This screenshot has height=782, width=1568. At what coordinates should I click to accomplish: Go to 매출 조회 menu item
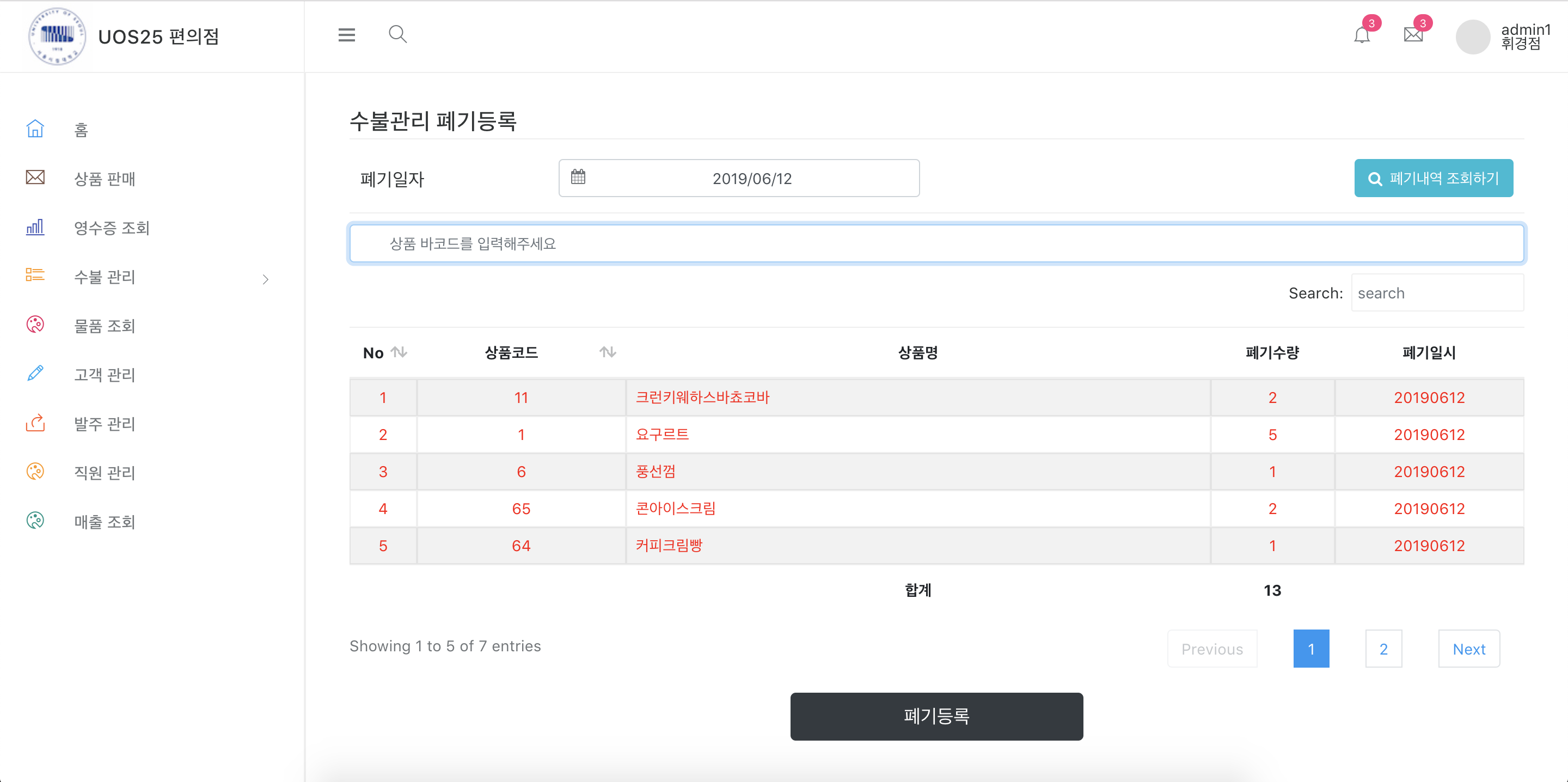click(104, 521)
